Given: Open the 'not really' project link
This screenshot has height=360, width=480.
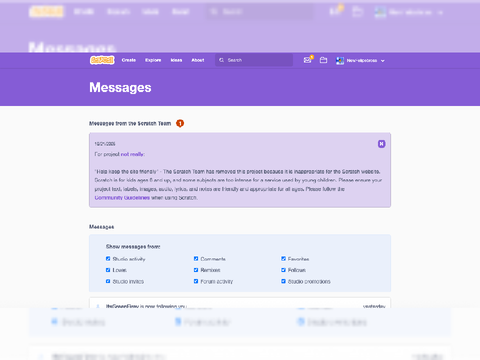Looking at the screenshot, I should pos(132,154).
